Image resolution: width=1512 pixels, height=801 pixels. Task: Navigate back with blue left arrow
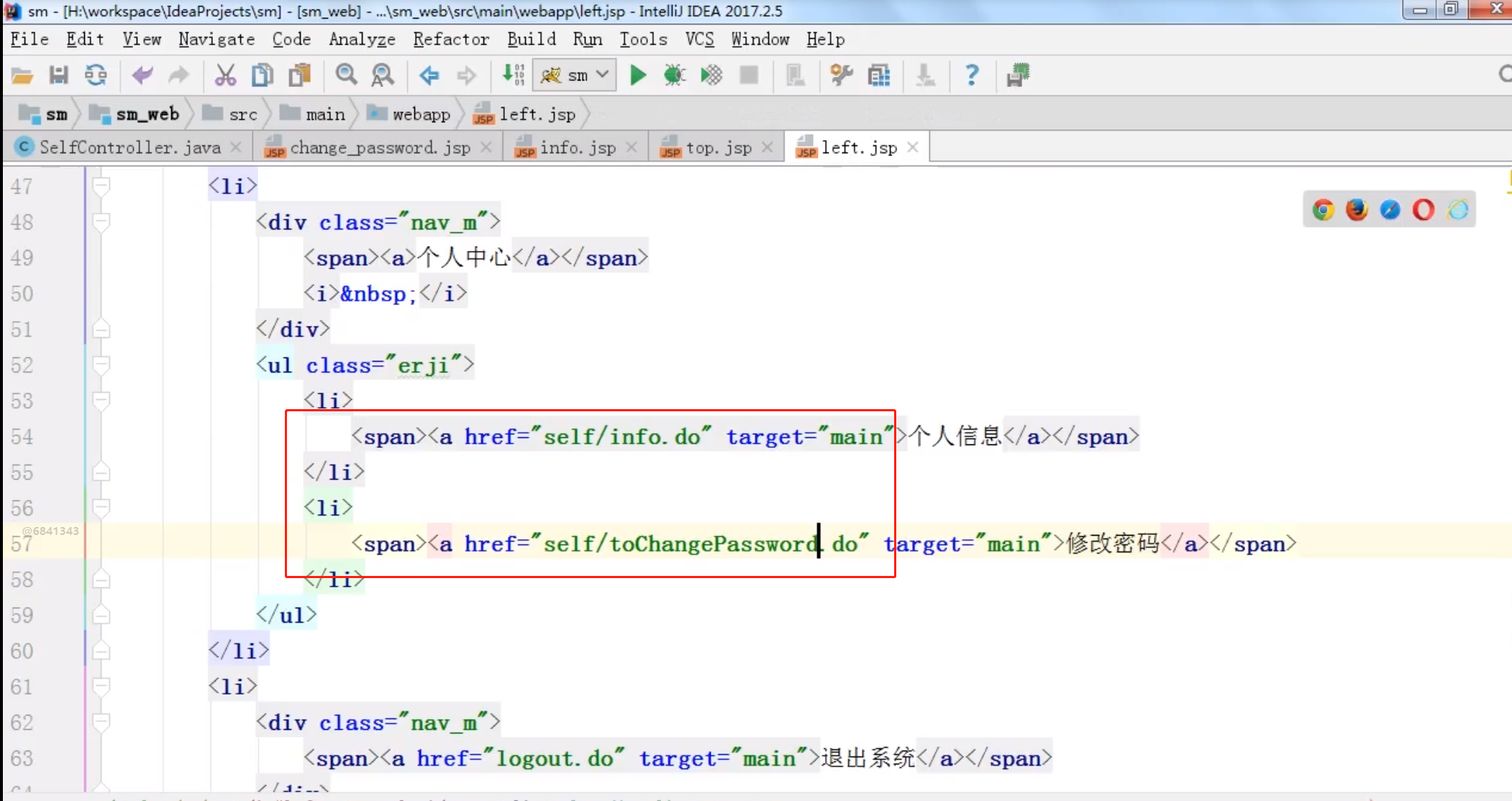429,75
